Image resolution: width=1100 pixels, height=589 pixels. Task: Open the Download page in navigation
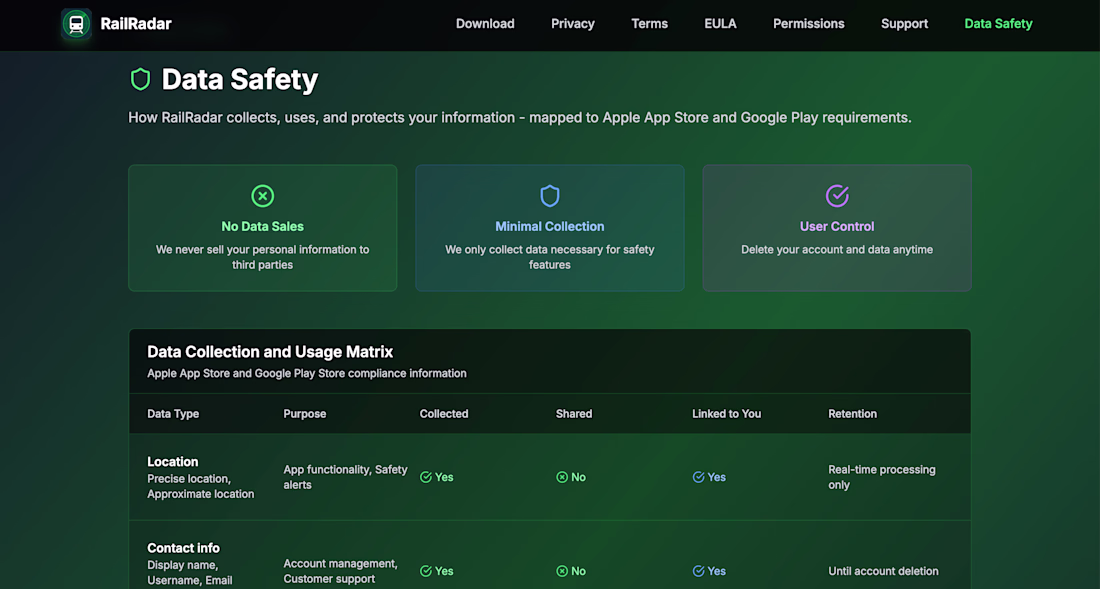tap(485, 24)
